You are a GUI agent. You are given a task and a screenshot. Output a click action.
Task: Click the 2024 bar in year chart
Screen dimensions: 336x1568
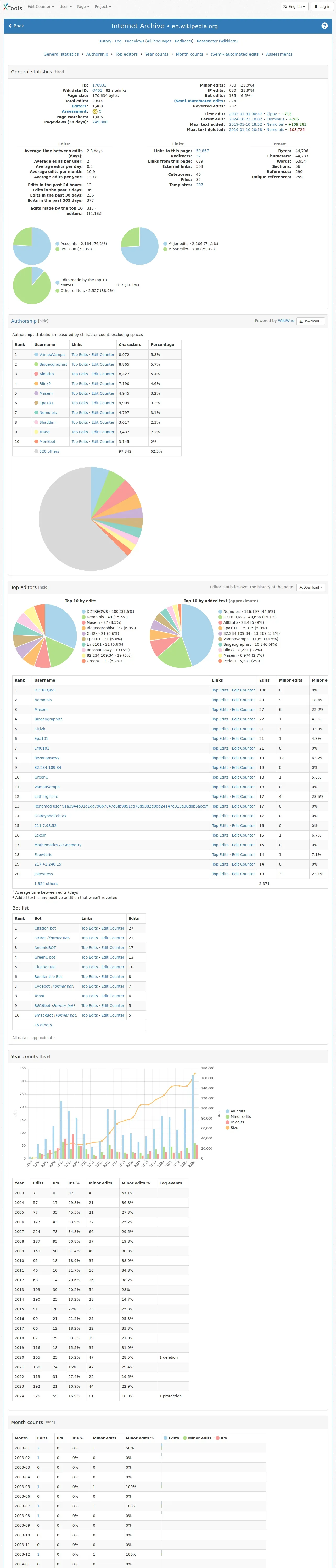coord(193,1116)
